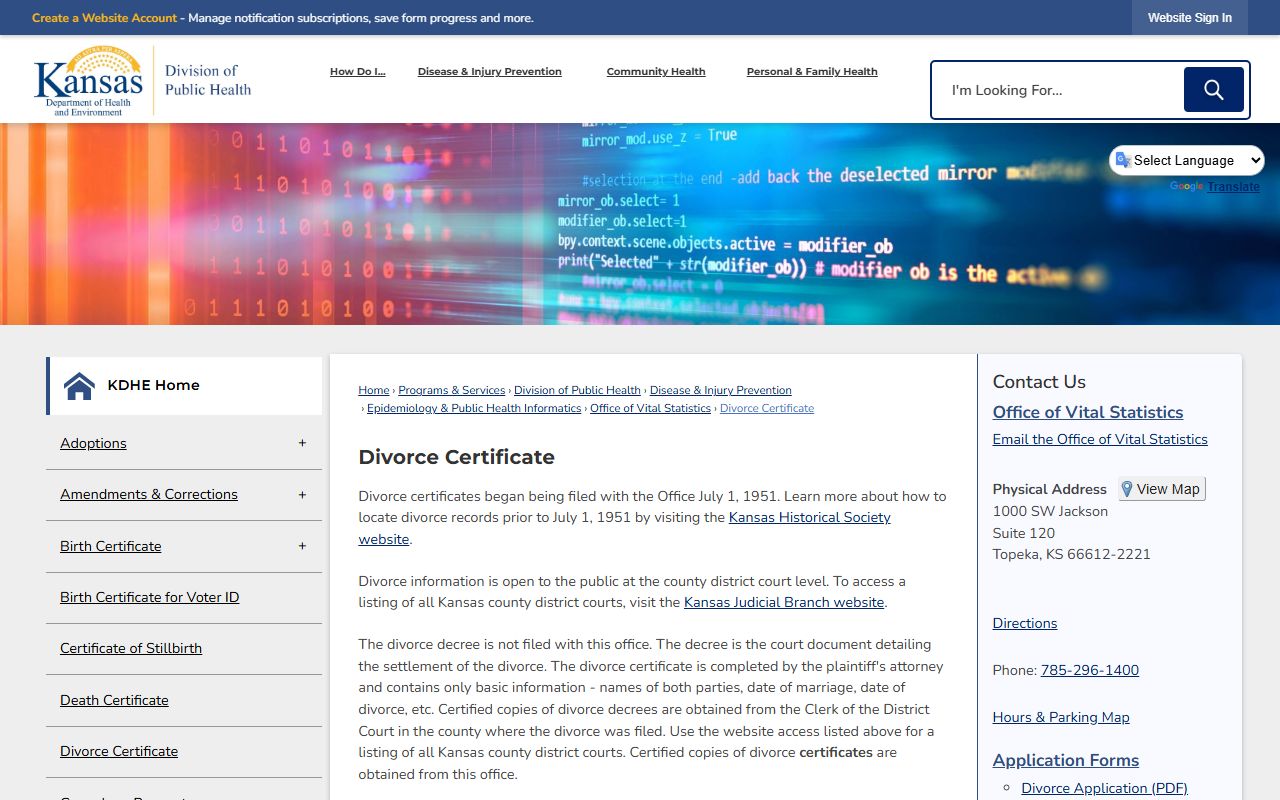
Task: Click the KDHE Home house icon
Action: (79, 386)
